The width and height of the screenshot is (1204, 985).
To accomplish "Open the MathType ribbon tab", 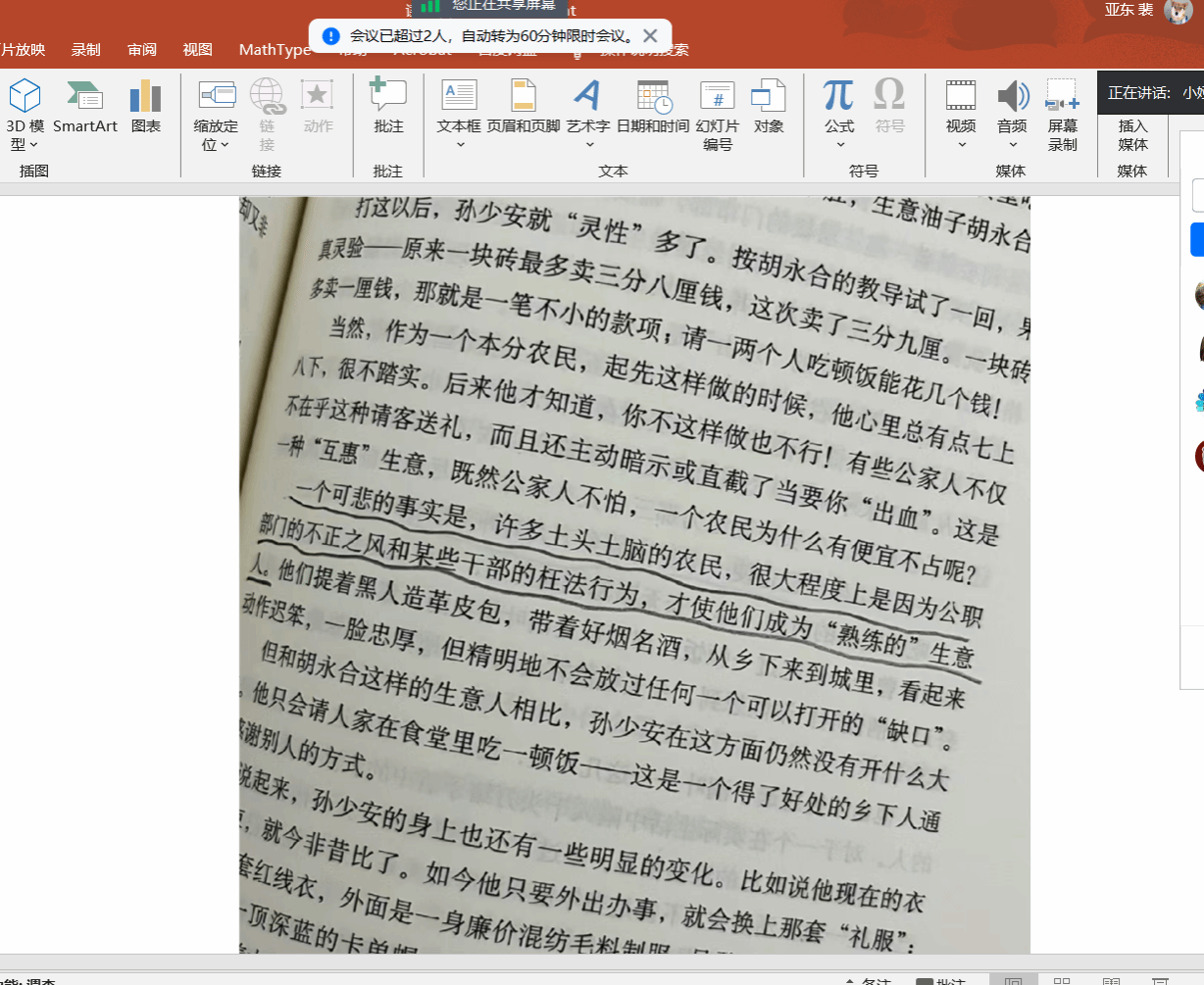I will pyautogui.click(x=275, y=50).
